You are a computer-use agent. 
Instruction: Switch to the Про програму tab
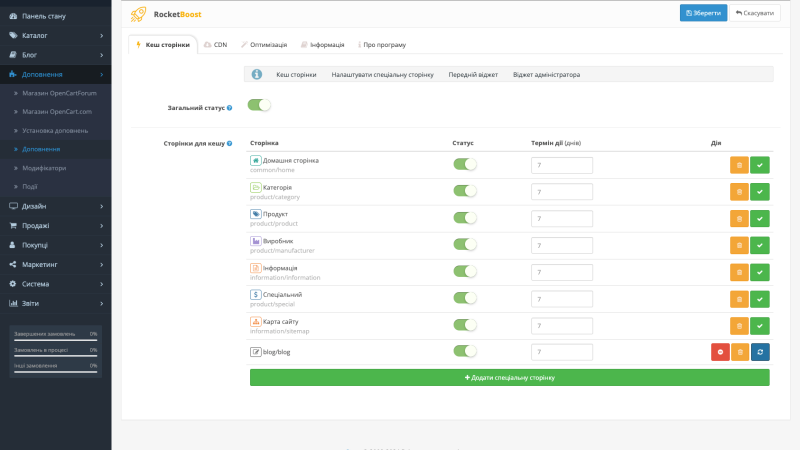(382, 45)
